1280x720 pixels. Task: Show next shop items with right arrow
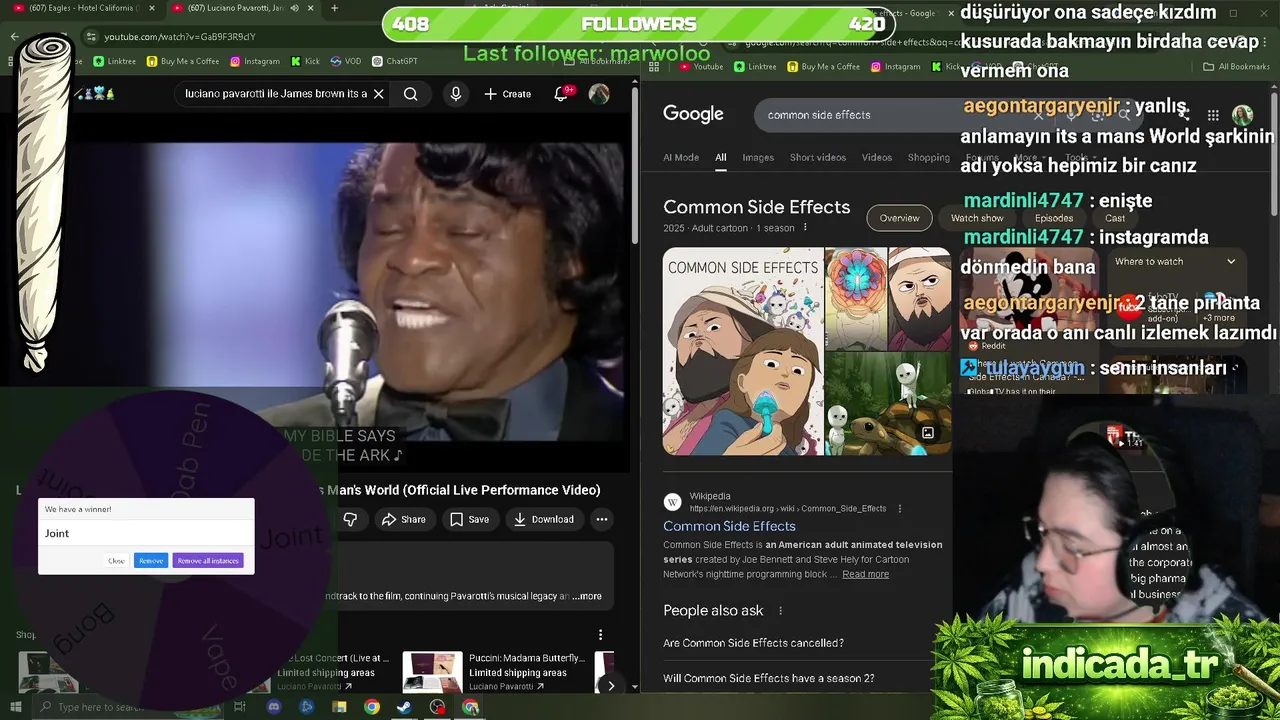point(610,686)
